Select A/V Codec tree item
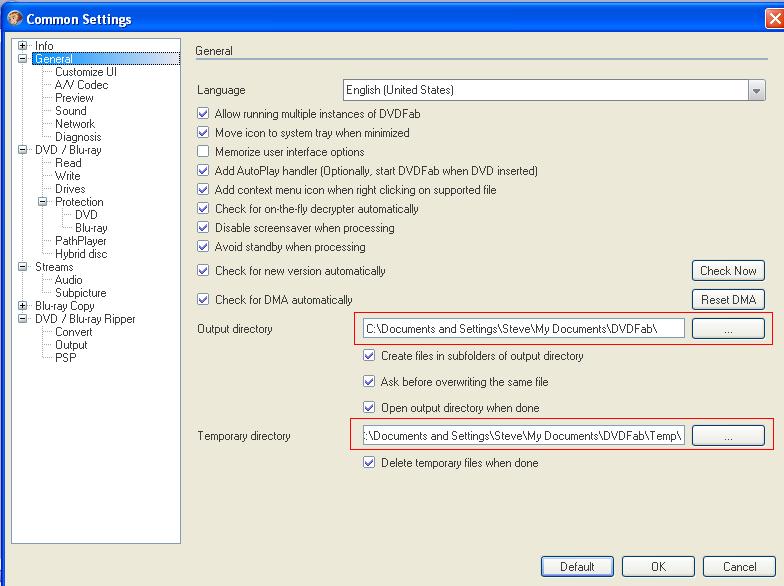The height and width of the screenshot is (586, 784). 82,84
